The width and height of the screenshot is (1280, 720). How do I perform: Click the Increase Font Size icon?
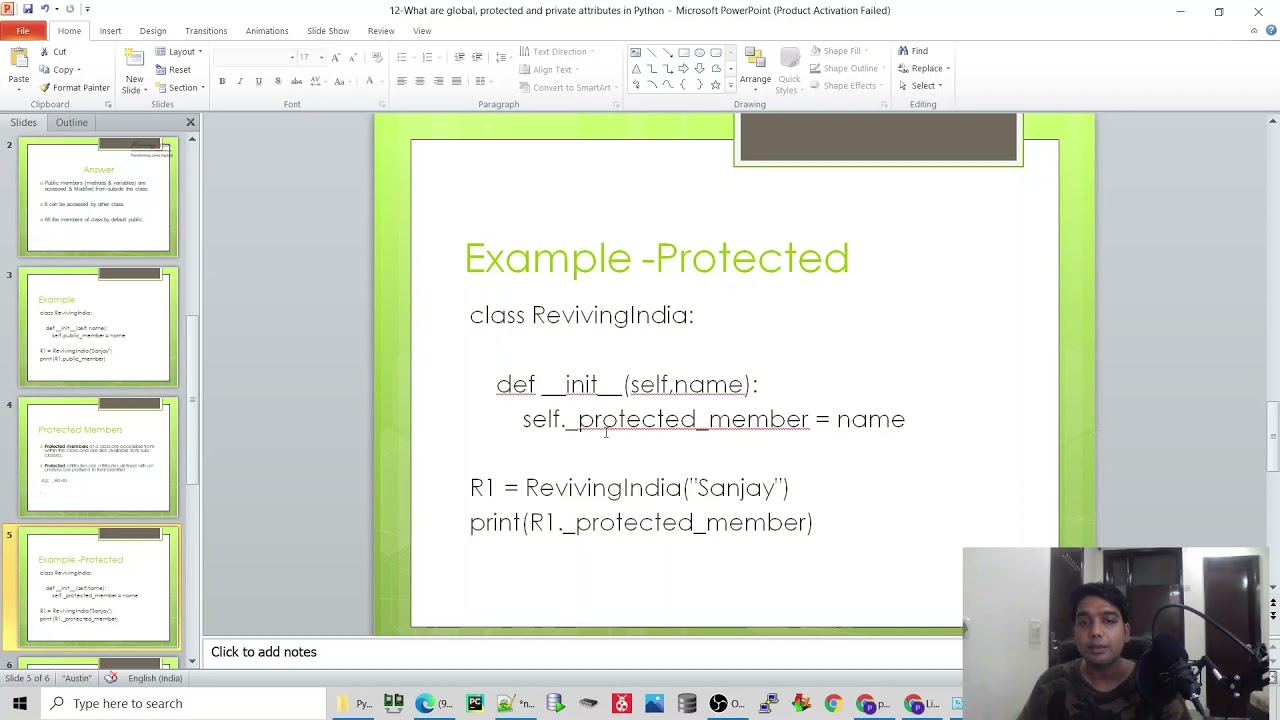tap(335, 57)
